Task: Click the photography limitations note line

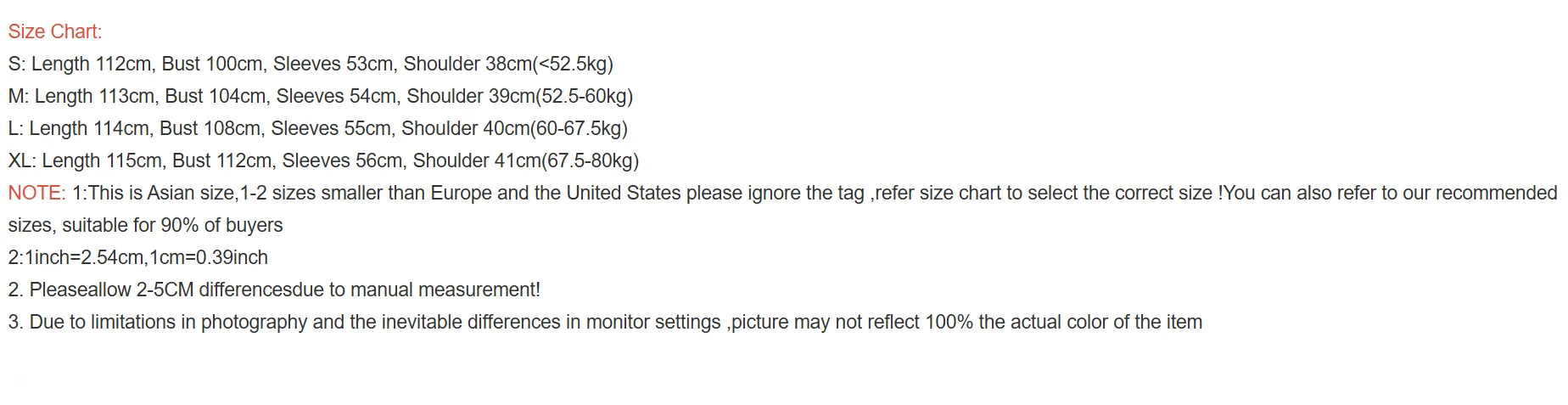Action: pos(604,323)
